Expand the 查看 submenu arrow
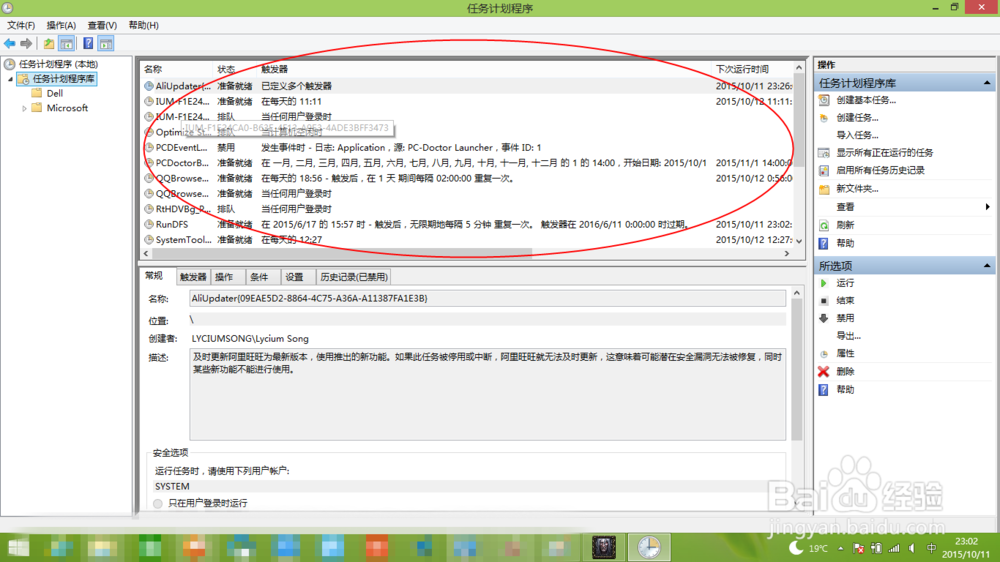 point(987,207)
